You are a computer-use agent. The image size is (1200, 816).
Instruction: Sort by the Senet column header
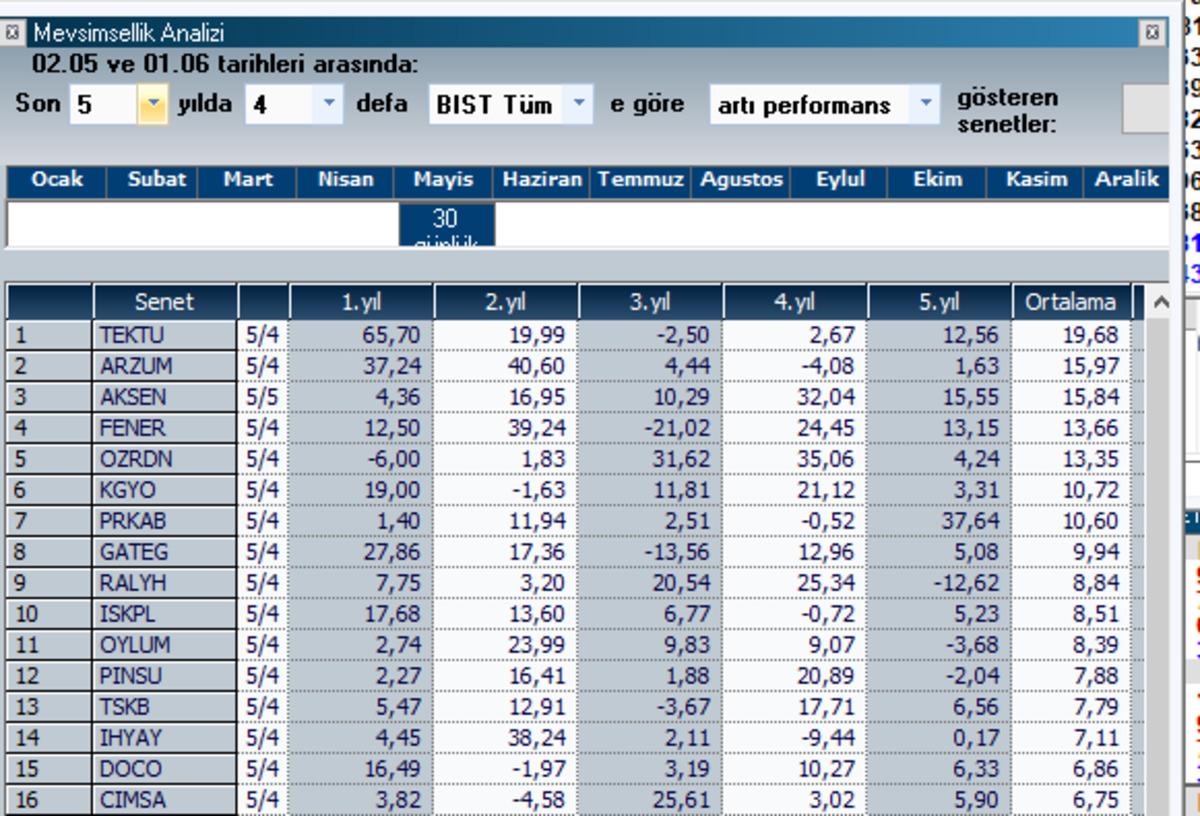[x=164, y=302]
